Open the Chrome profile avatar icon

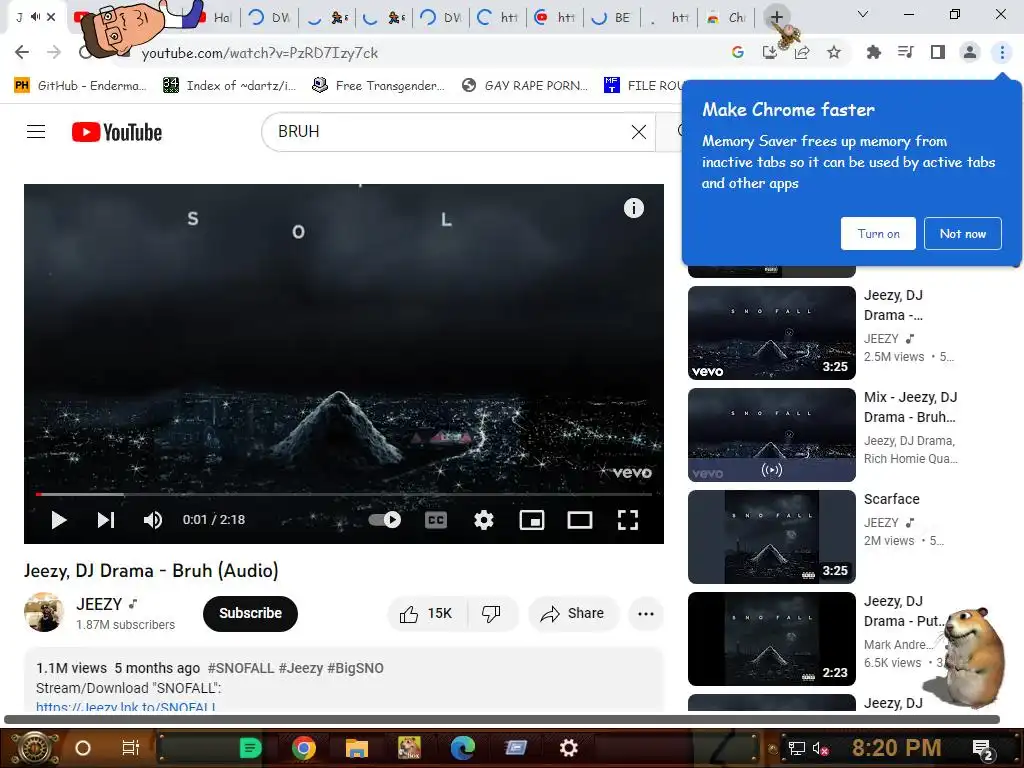pyautogui.click(x=970, y=52)
